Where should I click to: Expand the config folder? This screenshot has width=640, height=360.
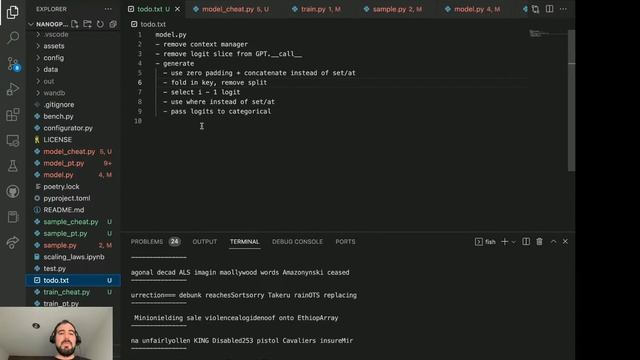[73, 58]
